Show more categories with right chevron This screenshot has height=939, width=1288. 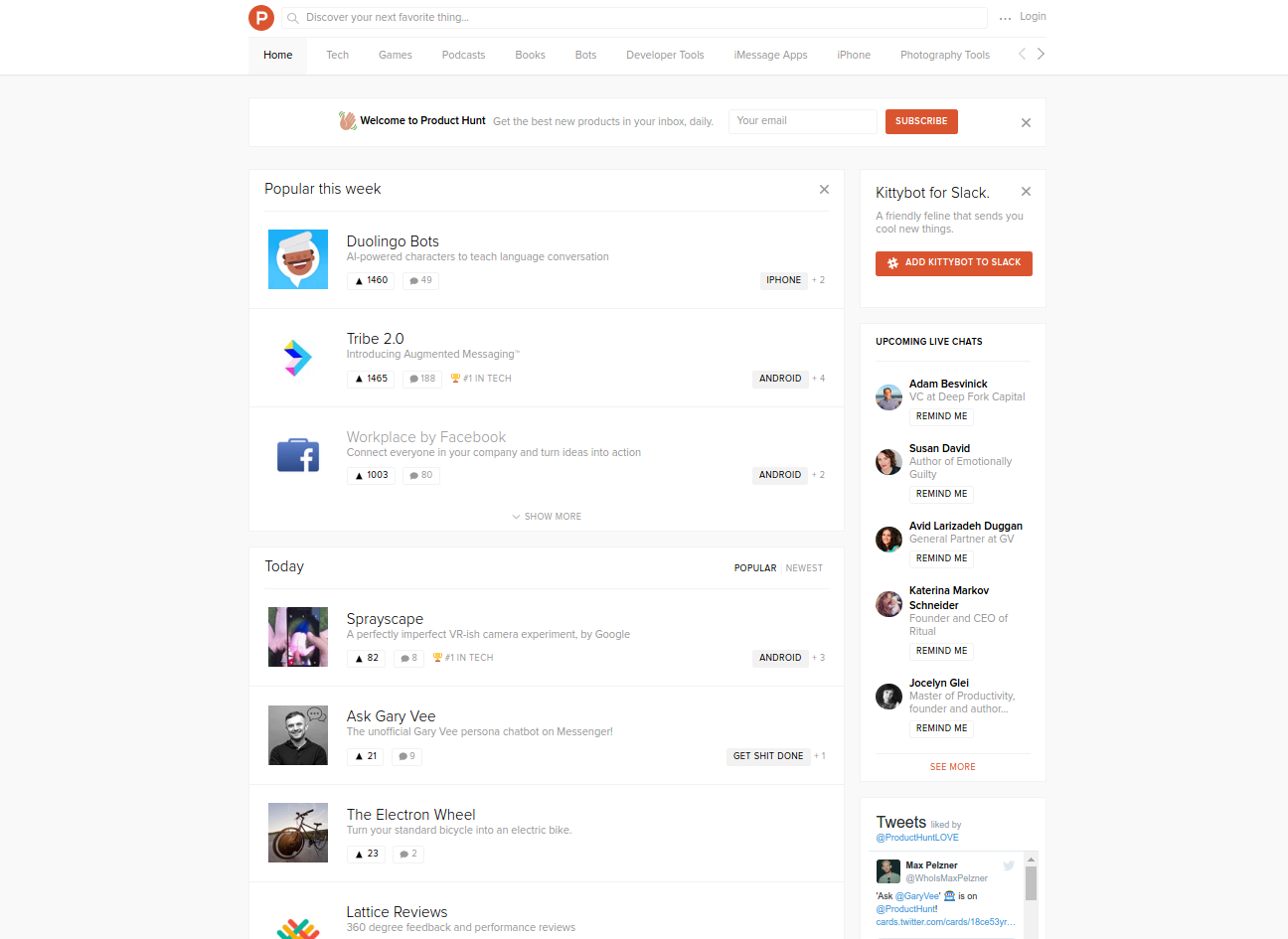pos(1041,55)
